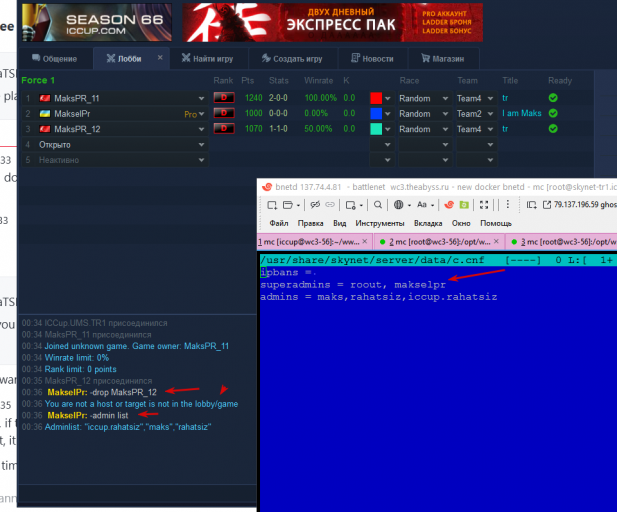Open the Файл menu

[x=279, y=223]
